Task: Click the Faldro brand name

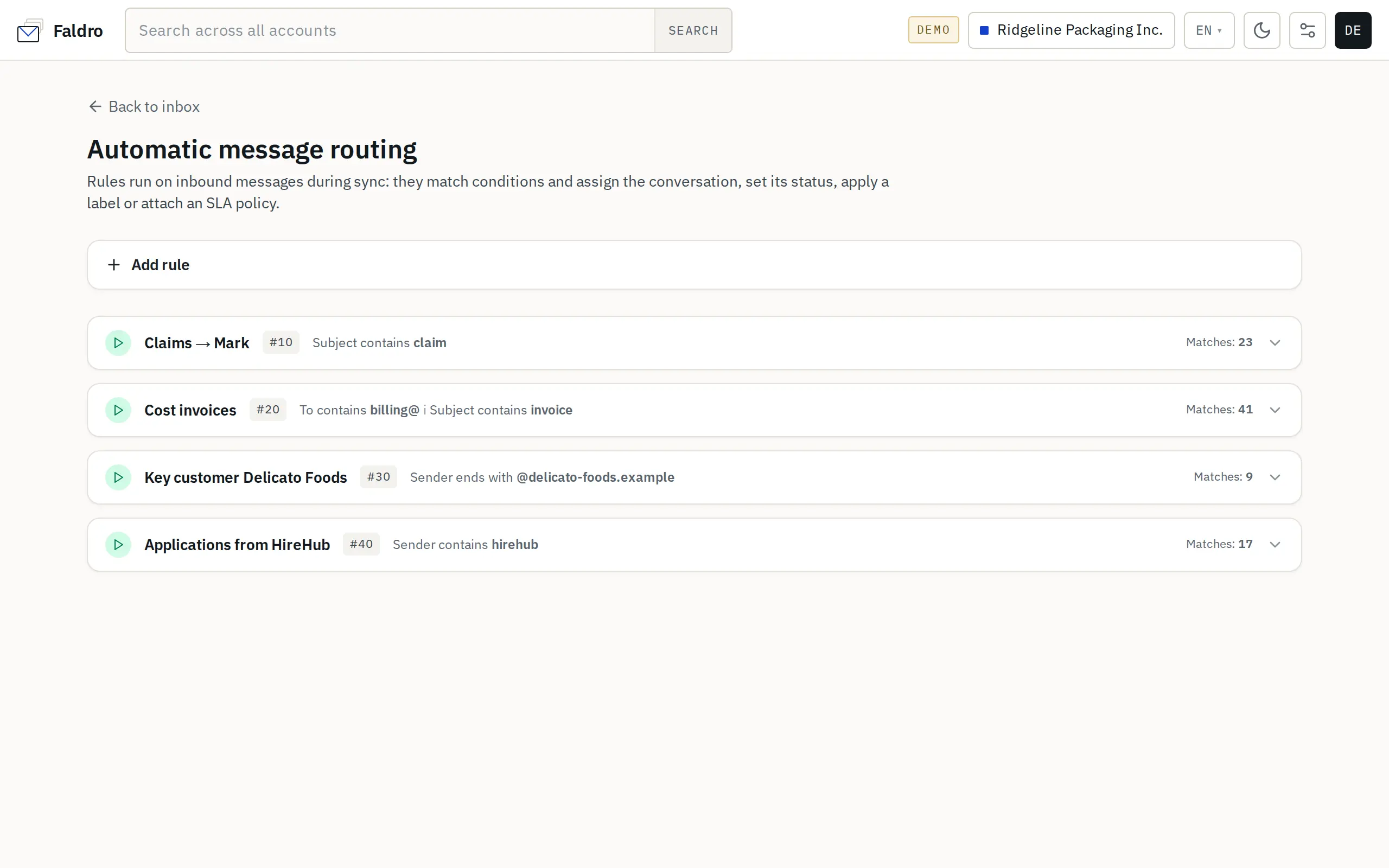Action: click(78, 30)
